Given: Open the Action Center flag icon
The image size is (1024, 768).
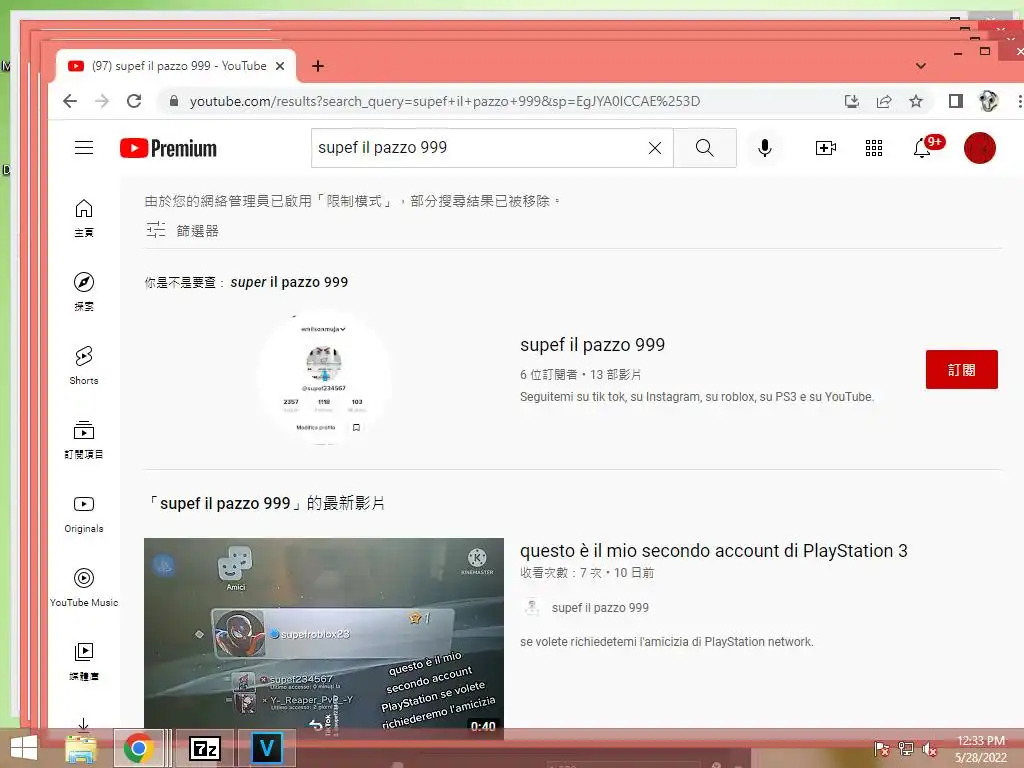Looking at the screenshot, I should tap(881, 749).
